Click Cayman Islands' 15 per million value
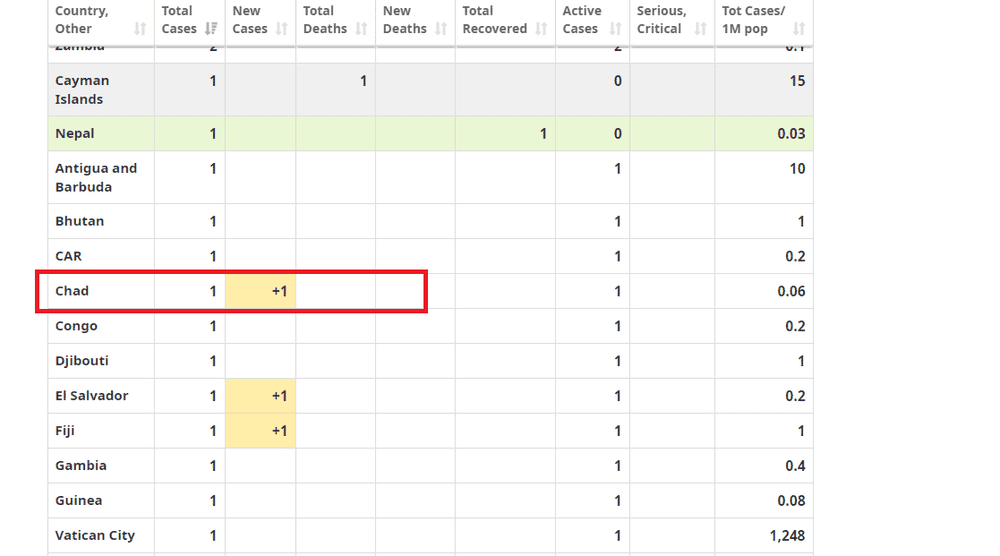Image resolution: width=1000 pixels, height=556 pixels. coord(797,81)
